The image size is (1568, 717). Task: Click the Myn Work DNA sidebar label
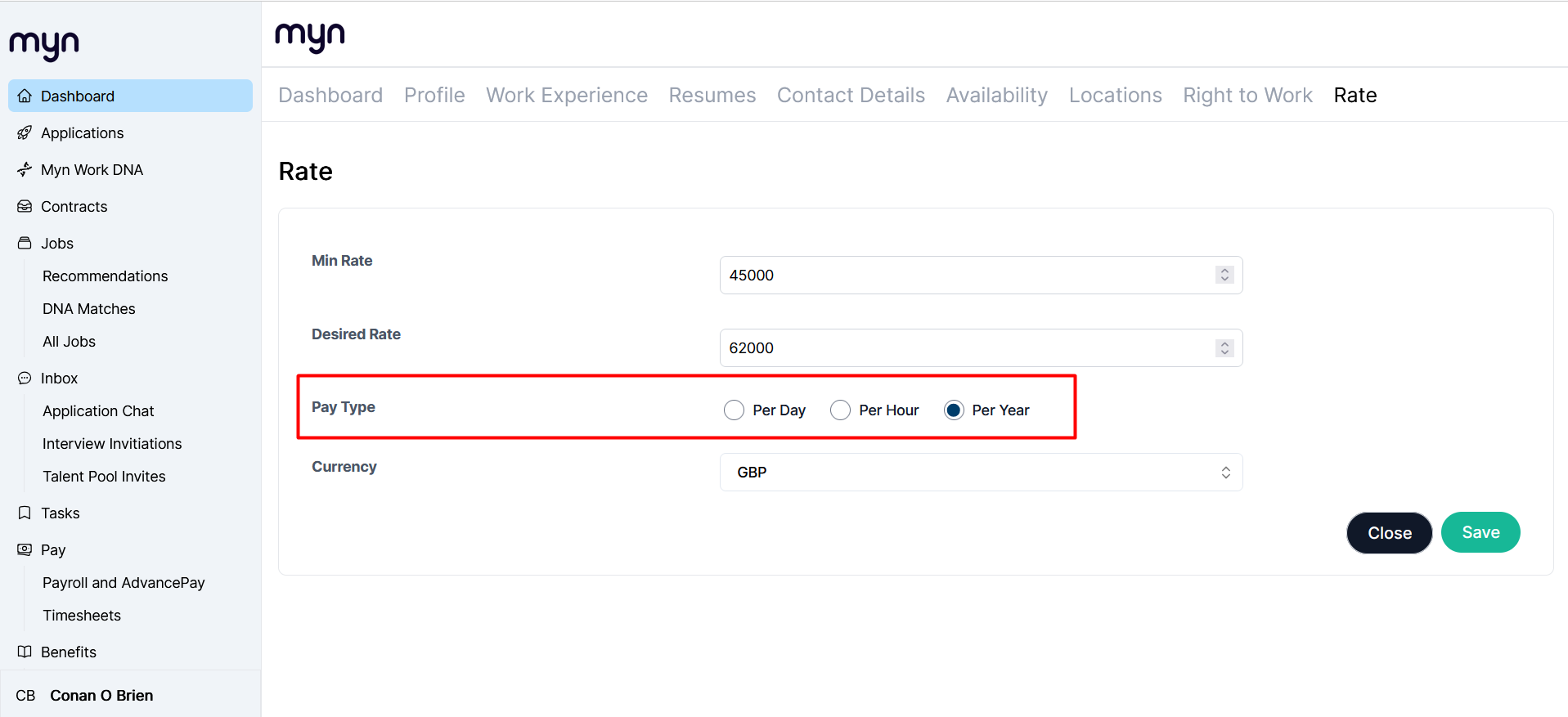92,169
